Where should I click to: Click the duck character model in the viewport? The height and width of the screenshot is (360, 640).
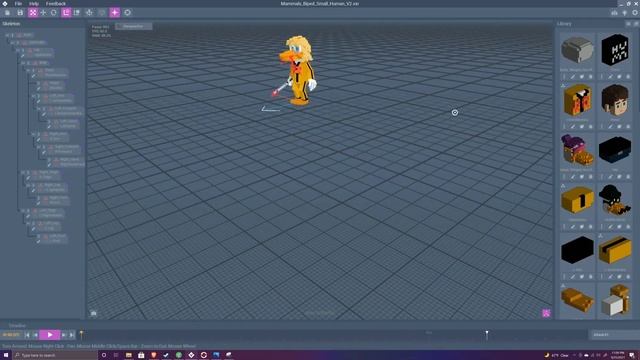point(297,70)
